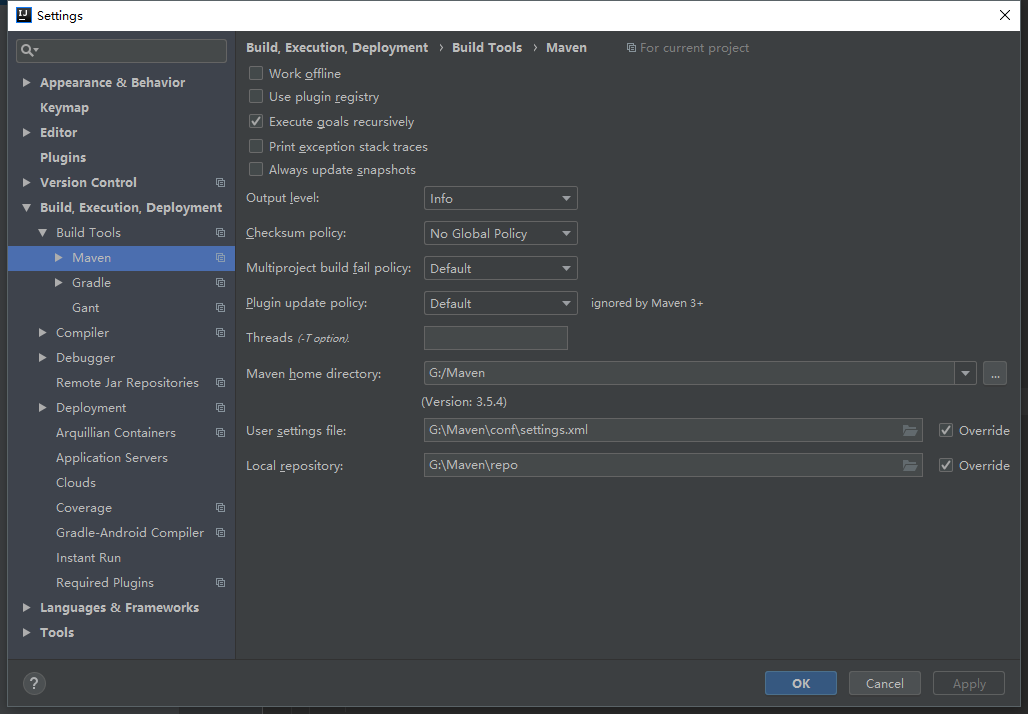Screen dimensions: 1028x714
Task: Uncheck Override for Local repository
Action: pos(945,465)
